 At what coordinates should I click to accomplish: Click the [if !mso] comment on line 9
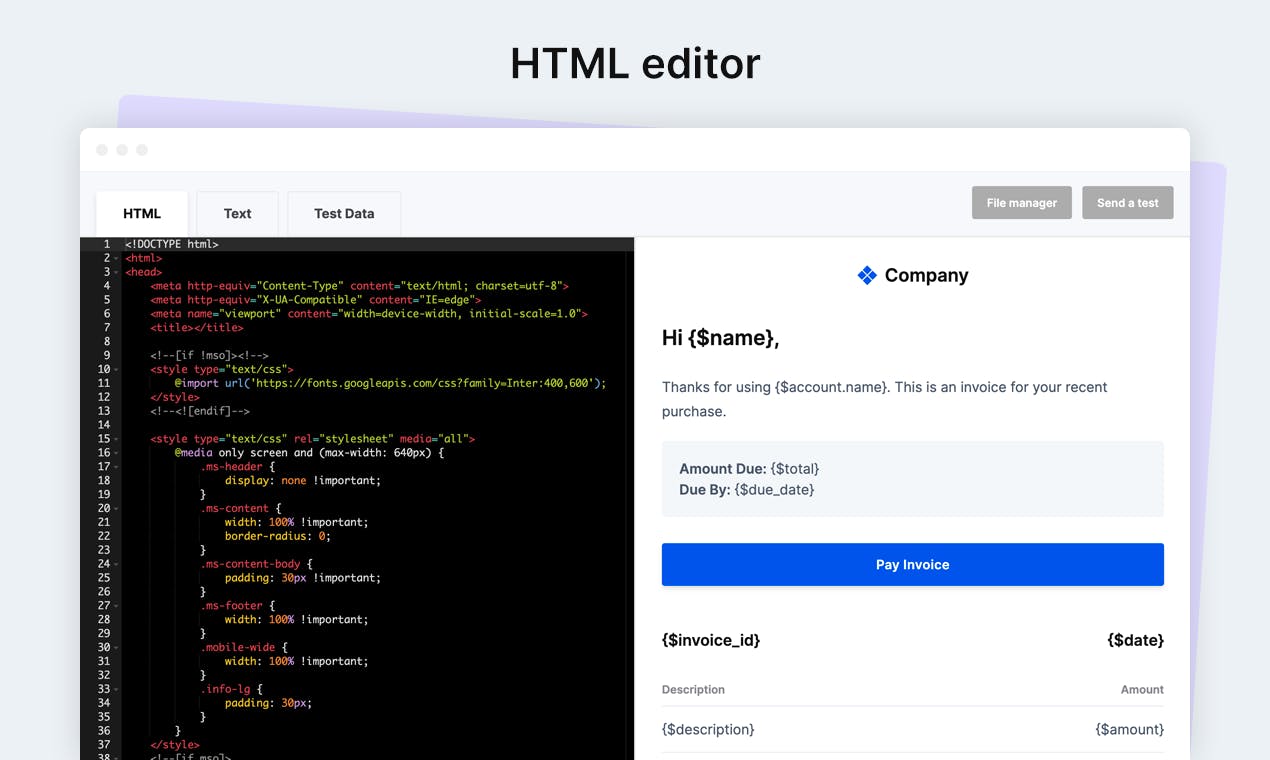(x=210, y=355)
